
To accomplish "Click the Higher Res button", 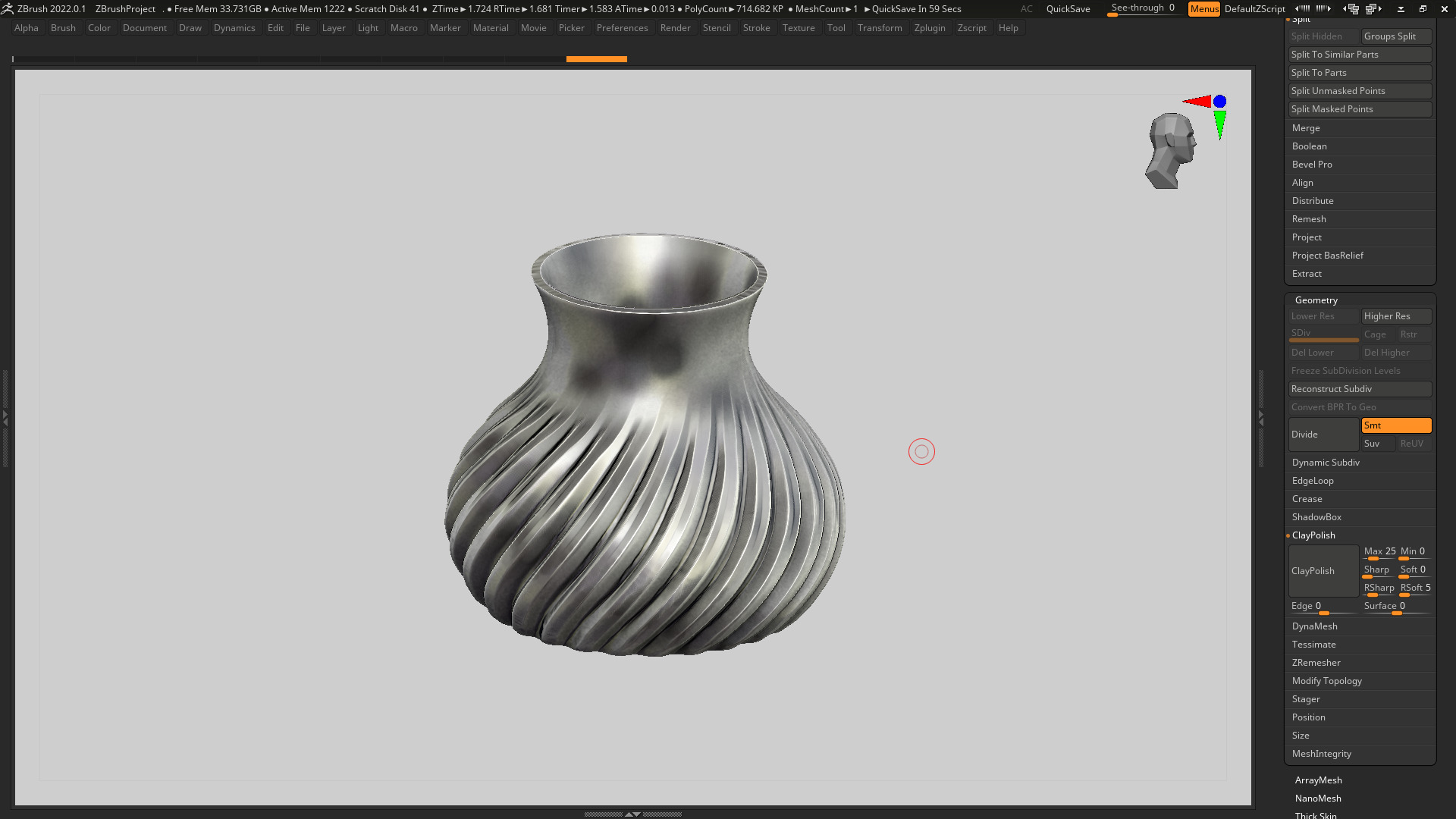I will click(1396, 316).
